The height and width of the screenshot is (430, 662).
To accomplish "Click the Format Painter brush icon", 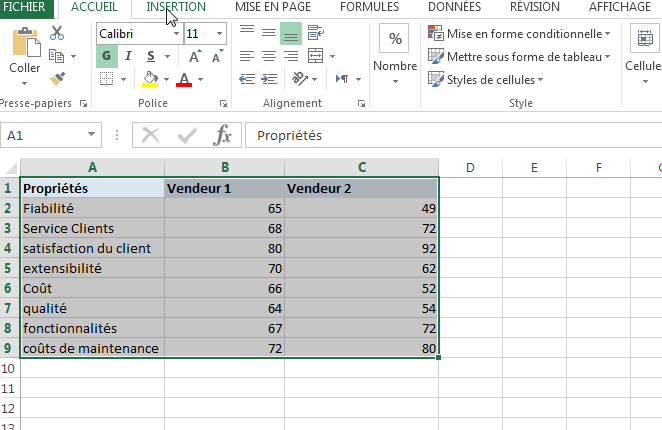I will click(x=56, y=77).
